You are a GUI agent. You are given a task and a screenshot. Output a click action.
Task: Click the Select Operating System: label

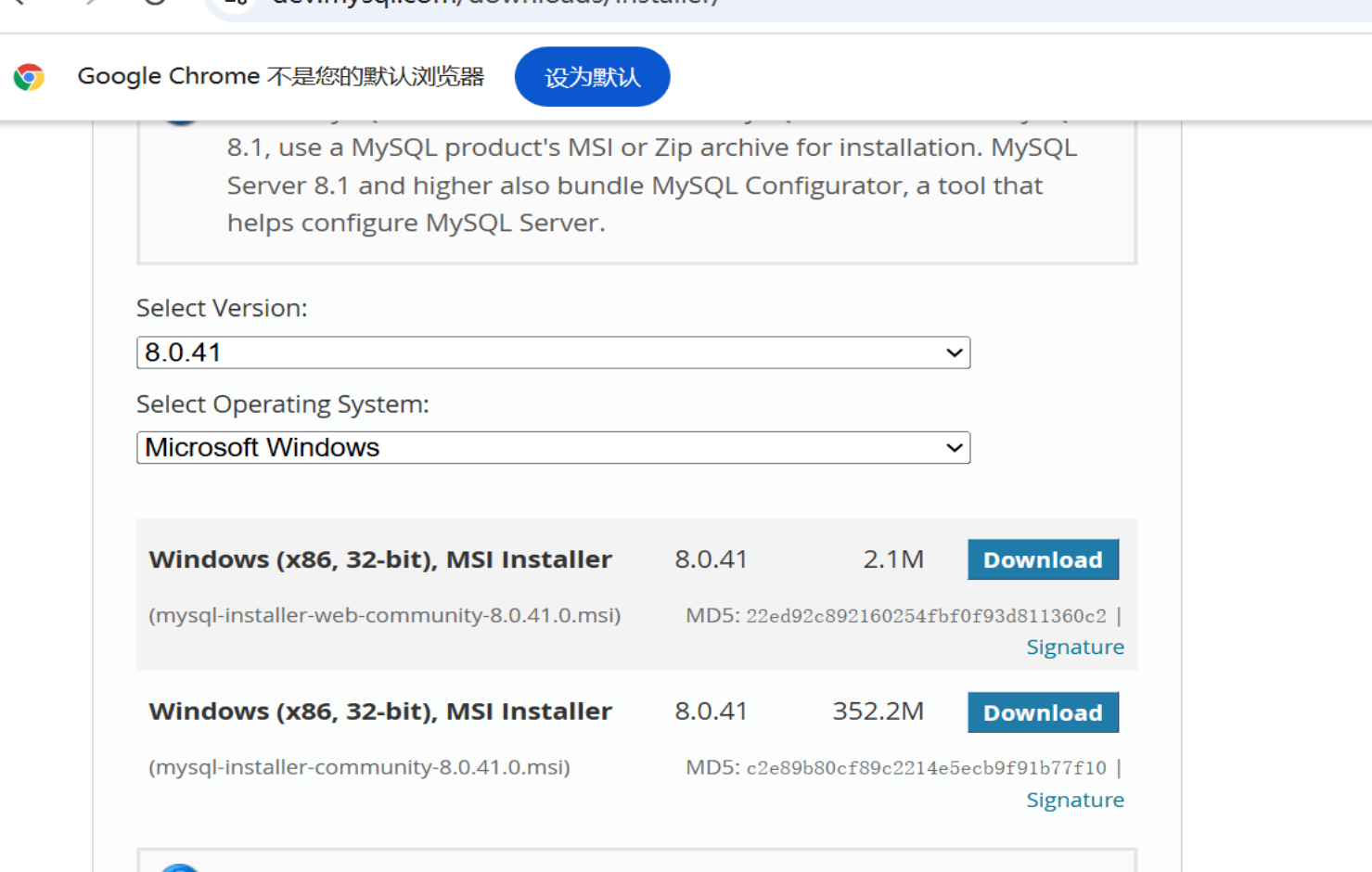click(283, 404)
